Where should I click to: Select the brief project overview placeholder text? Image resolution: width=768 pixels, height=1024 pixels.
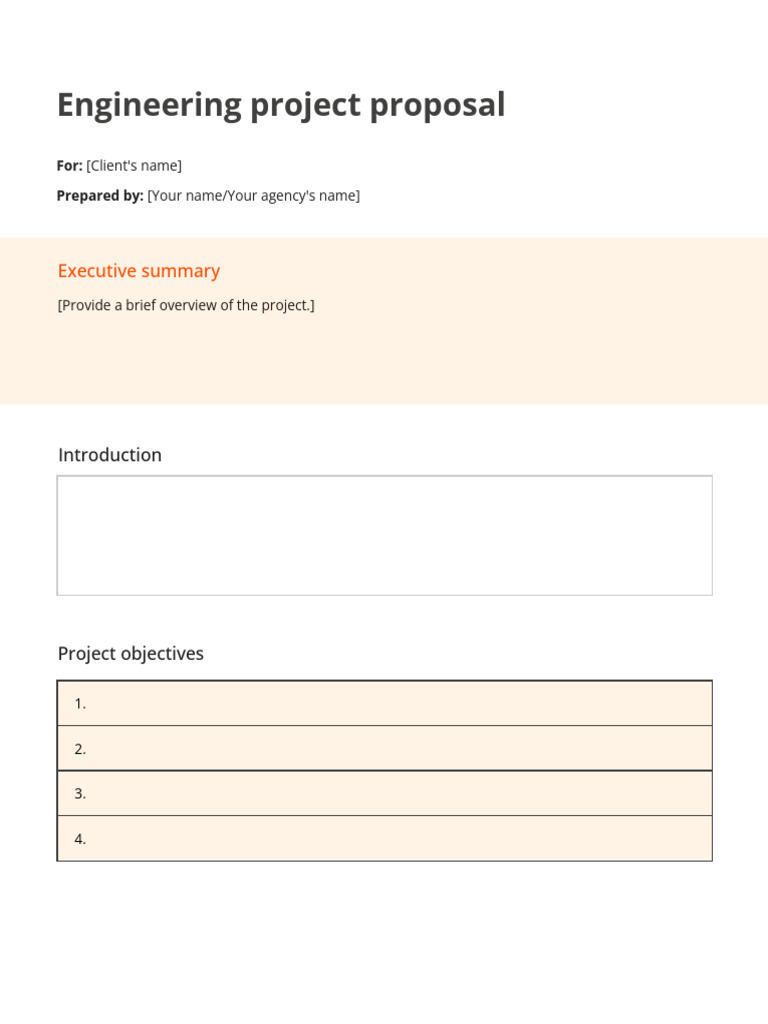[186, 305]
